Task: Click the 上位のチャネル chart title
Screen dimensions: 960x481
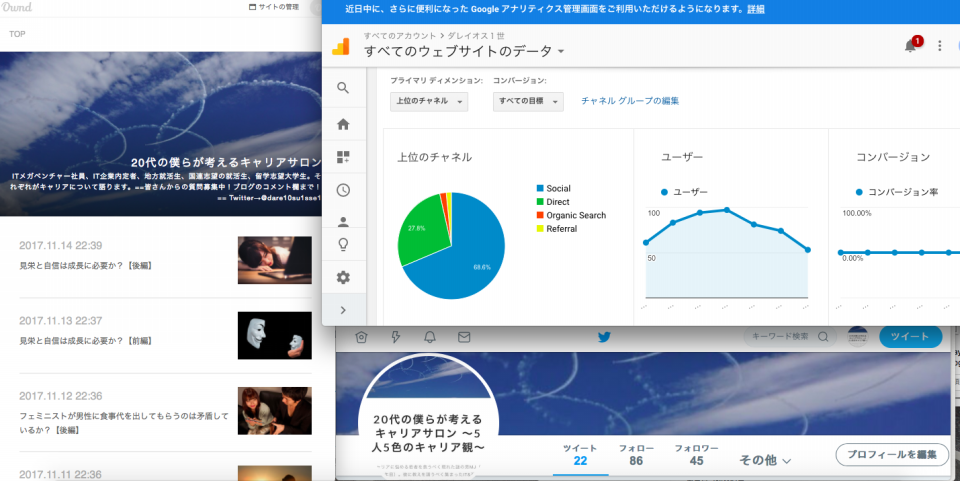Action: click(x=435, y=157)
